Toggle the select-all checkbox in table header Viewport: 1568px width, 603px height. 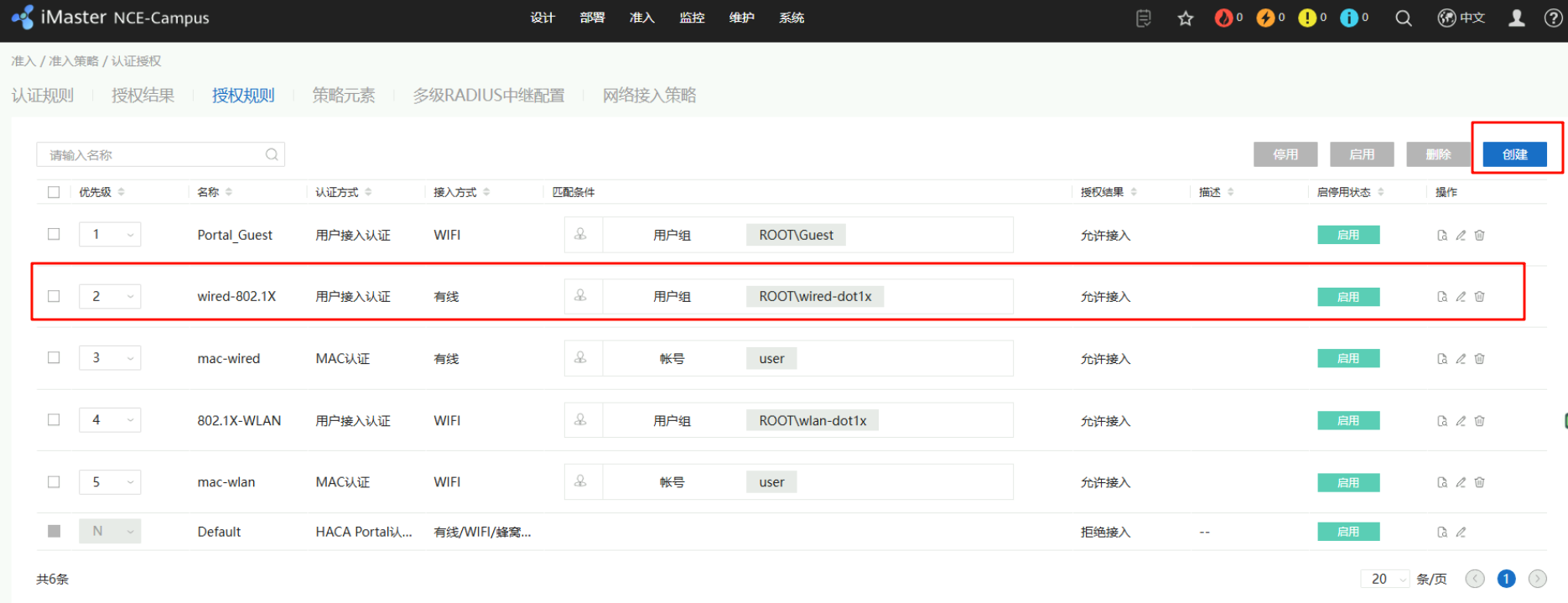point(54,192)
